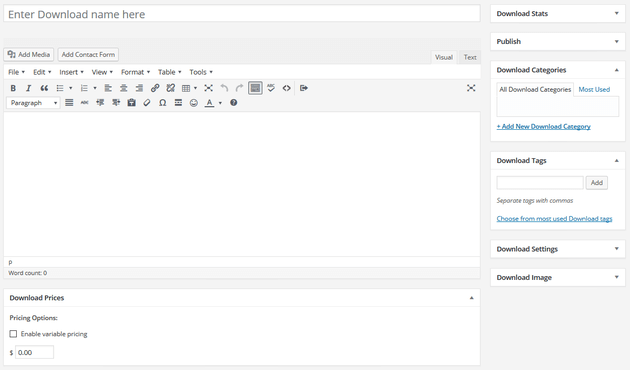Decrease the indent
Image resolution: width=630 pixels, height=370 pixels.
point(100,103)
